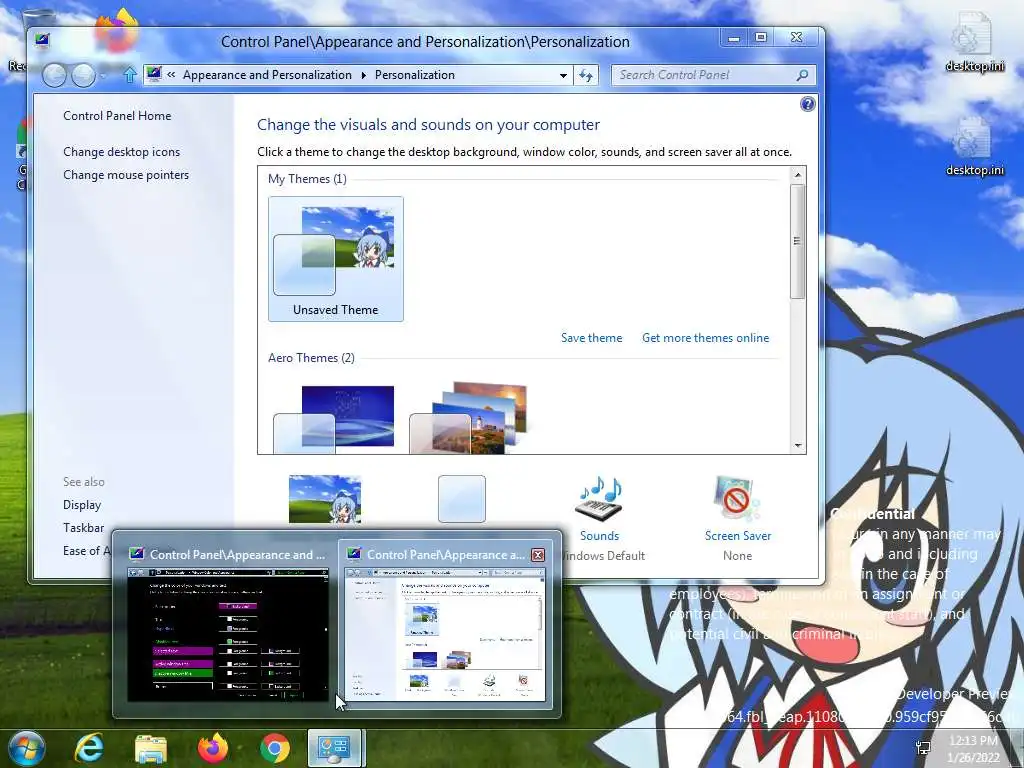Screen dimensions: 1024x768
Task: Click the Control Panel taskbar button
Action: 334,748
